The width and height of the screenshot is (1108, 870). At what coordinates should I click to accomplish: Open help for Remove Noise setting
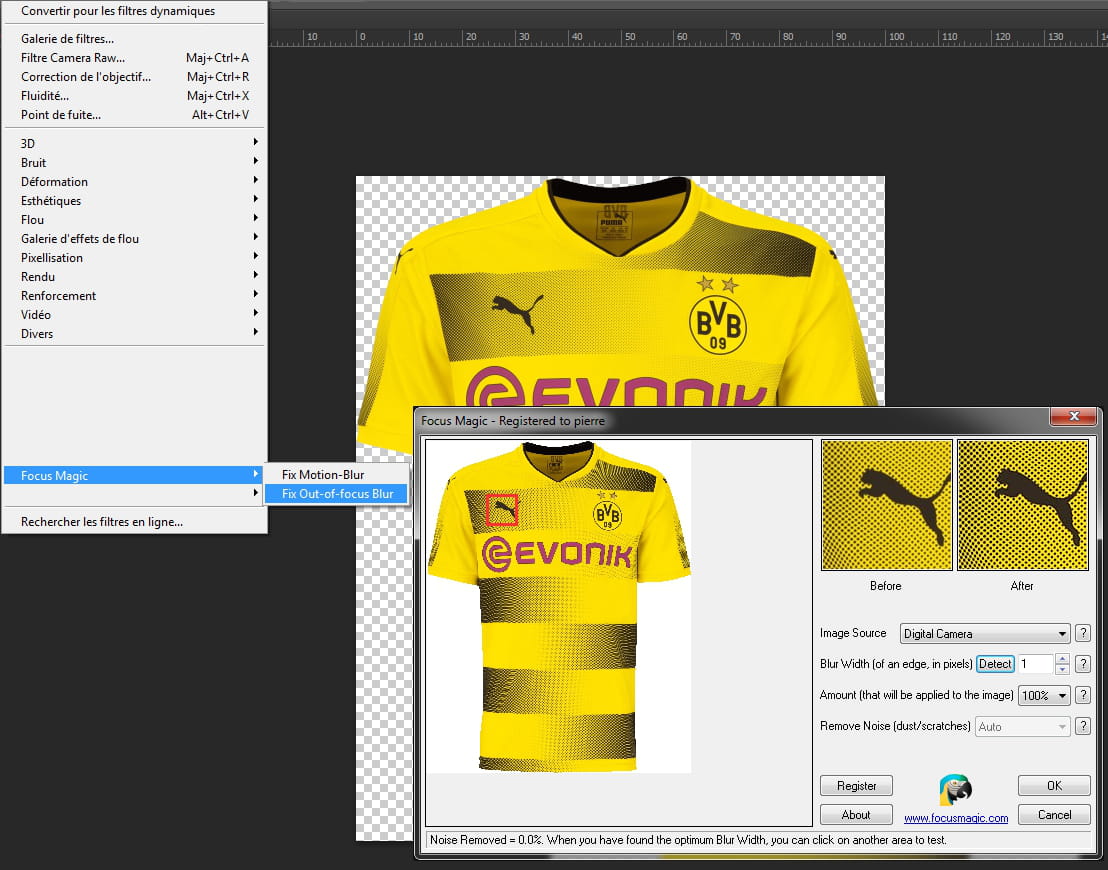pos(1083,726)
